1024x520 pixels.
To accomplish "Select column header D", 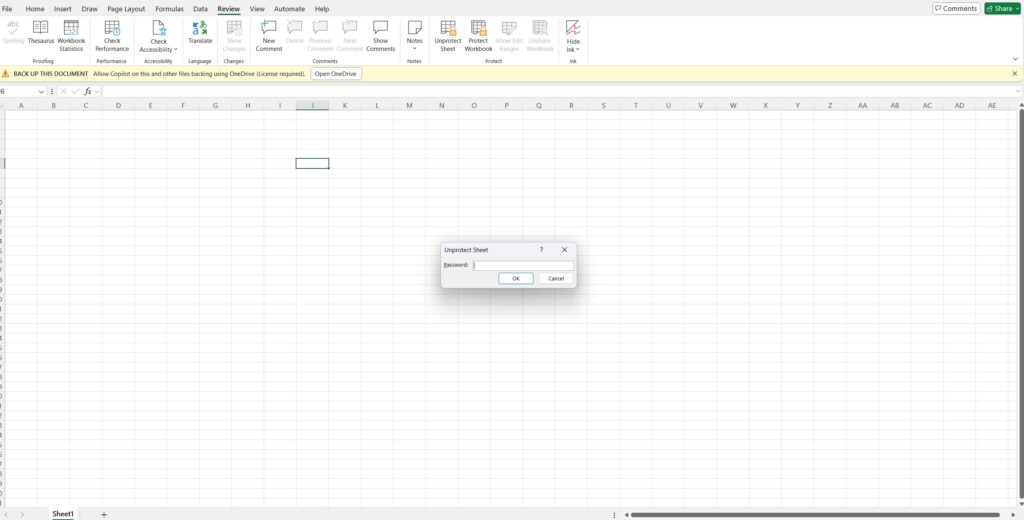I will (x=118, y=105).
